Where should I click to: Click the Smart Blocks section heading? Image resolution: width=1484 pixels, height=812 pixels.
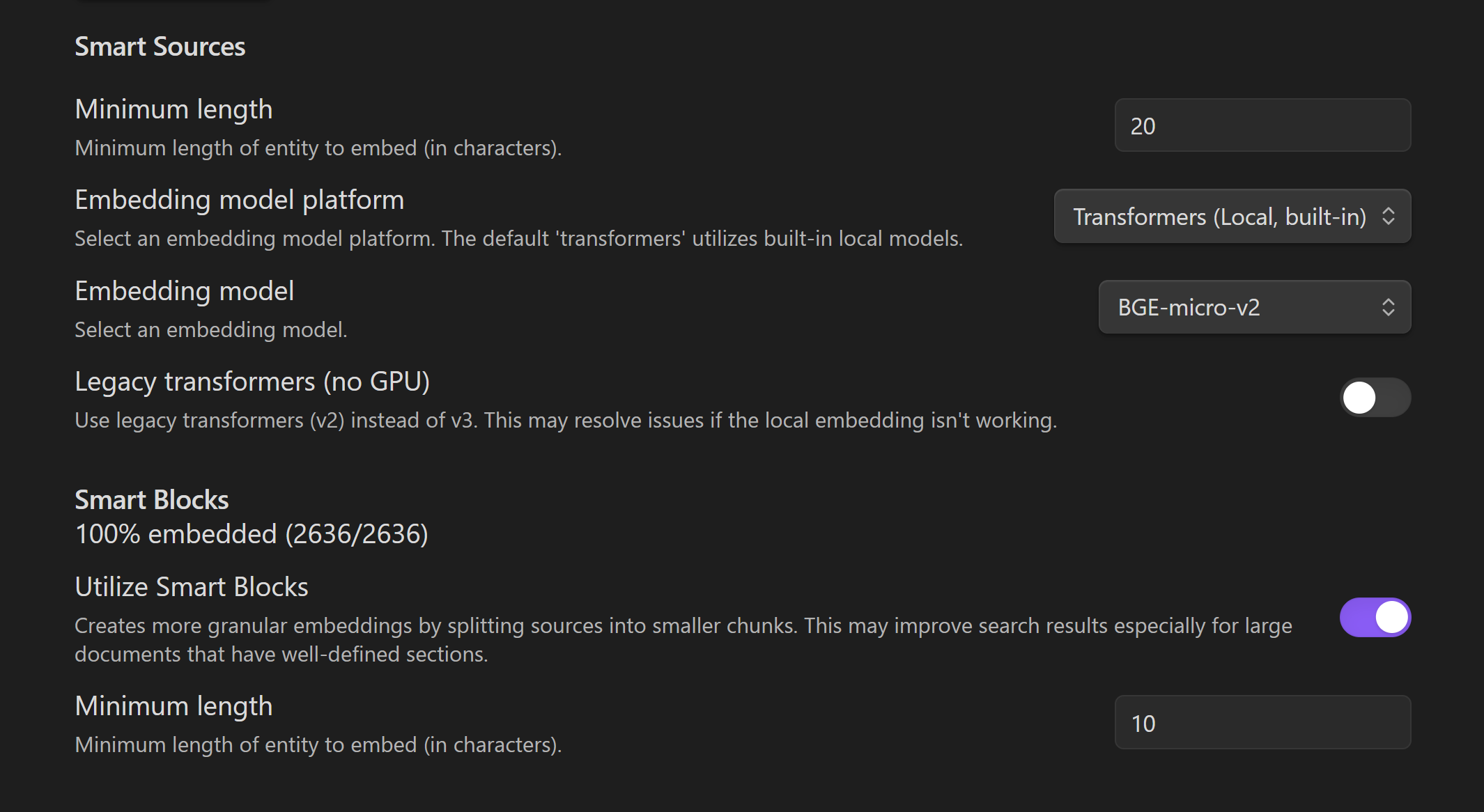click(x=152, y=500)
